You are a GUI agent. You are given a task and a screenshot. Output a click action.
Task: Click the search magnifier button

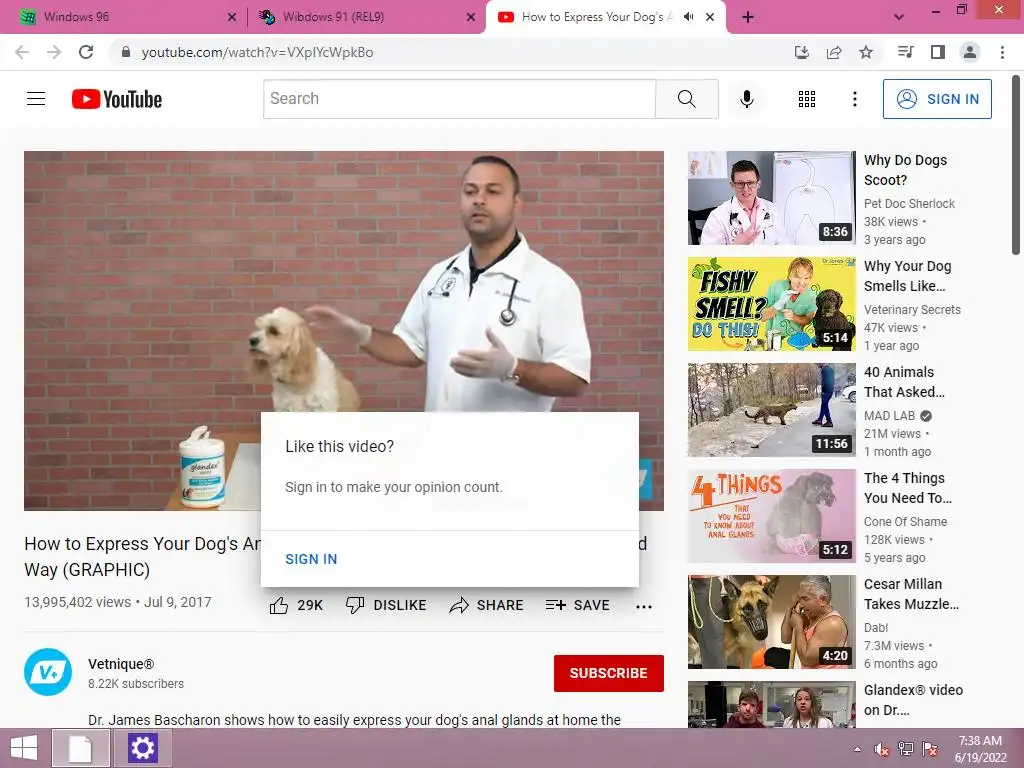pos(686,99)
